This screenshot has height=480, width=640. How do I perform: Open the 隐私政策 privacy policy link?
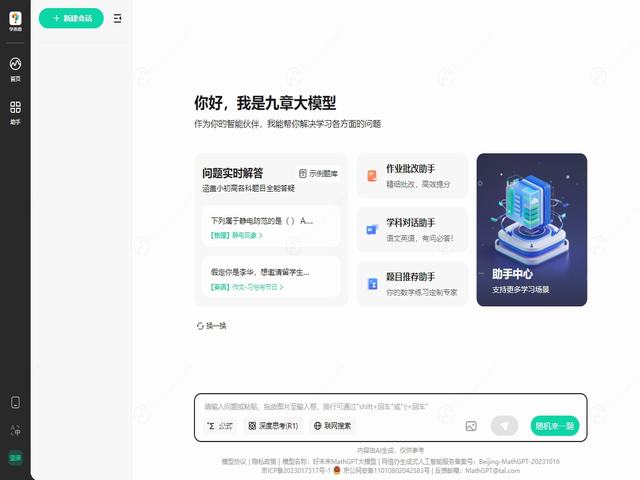tap(264, 462)
